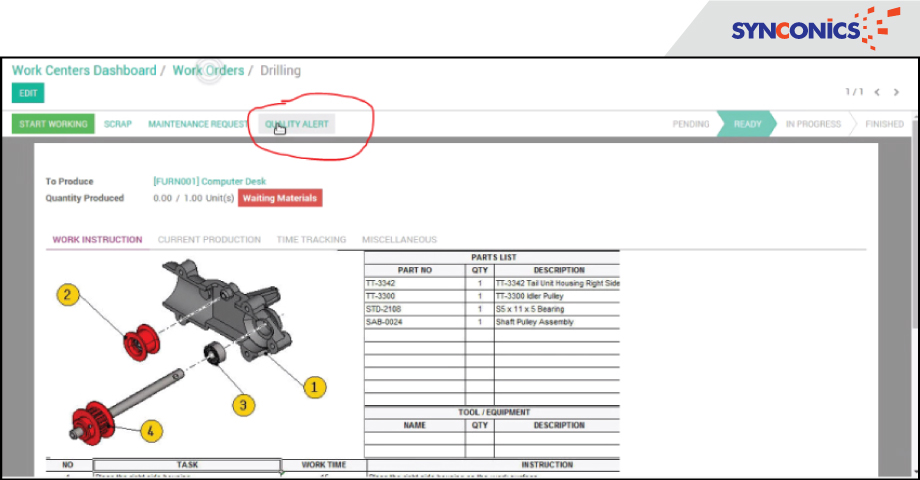
Task: Click the TASK column header
Action: 187,465
